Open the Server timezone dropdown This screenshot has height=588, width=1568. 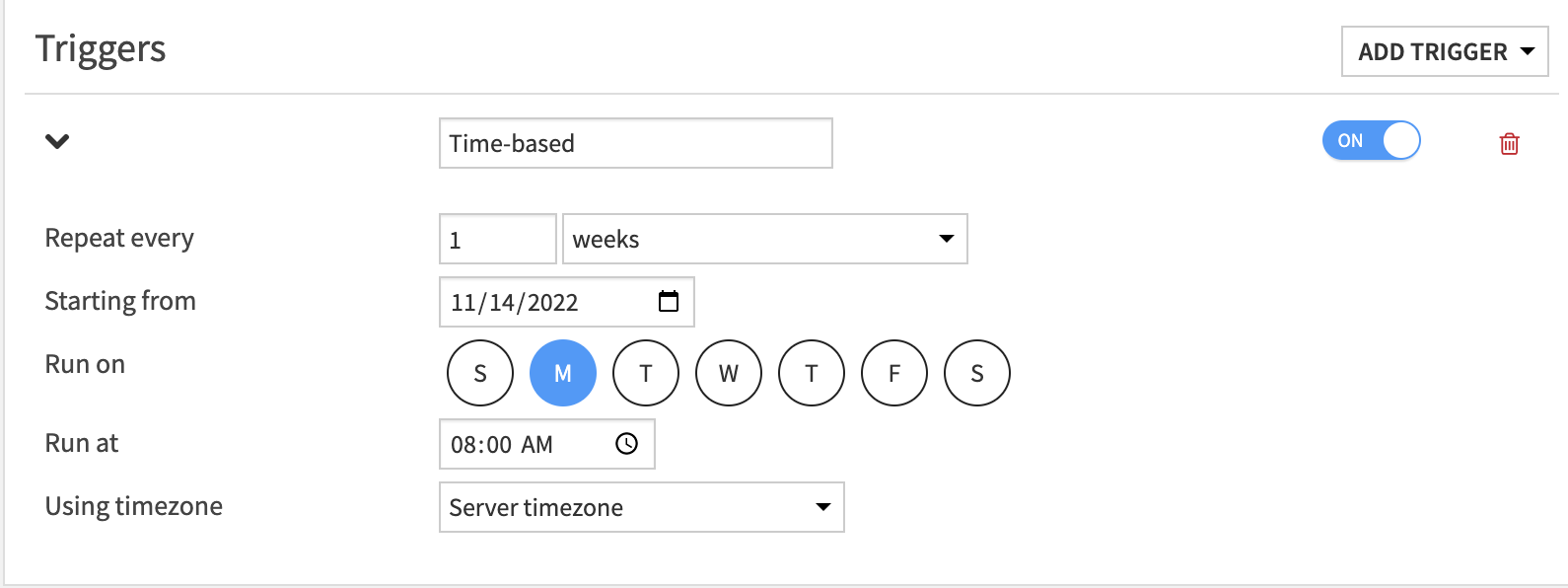coord(641,507)
